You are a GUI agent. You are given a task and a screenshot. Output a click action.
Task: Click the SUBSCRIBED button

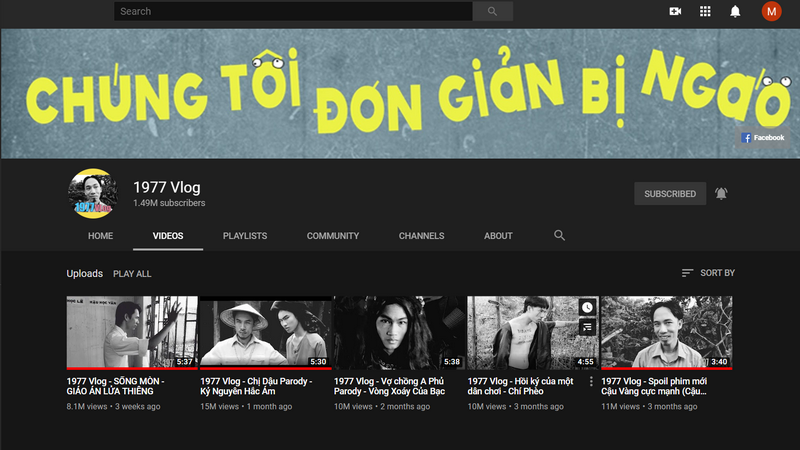click(x=670, y=194)
